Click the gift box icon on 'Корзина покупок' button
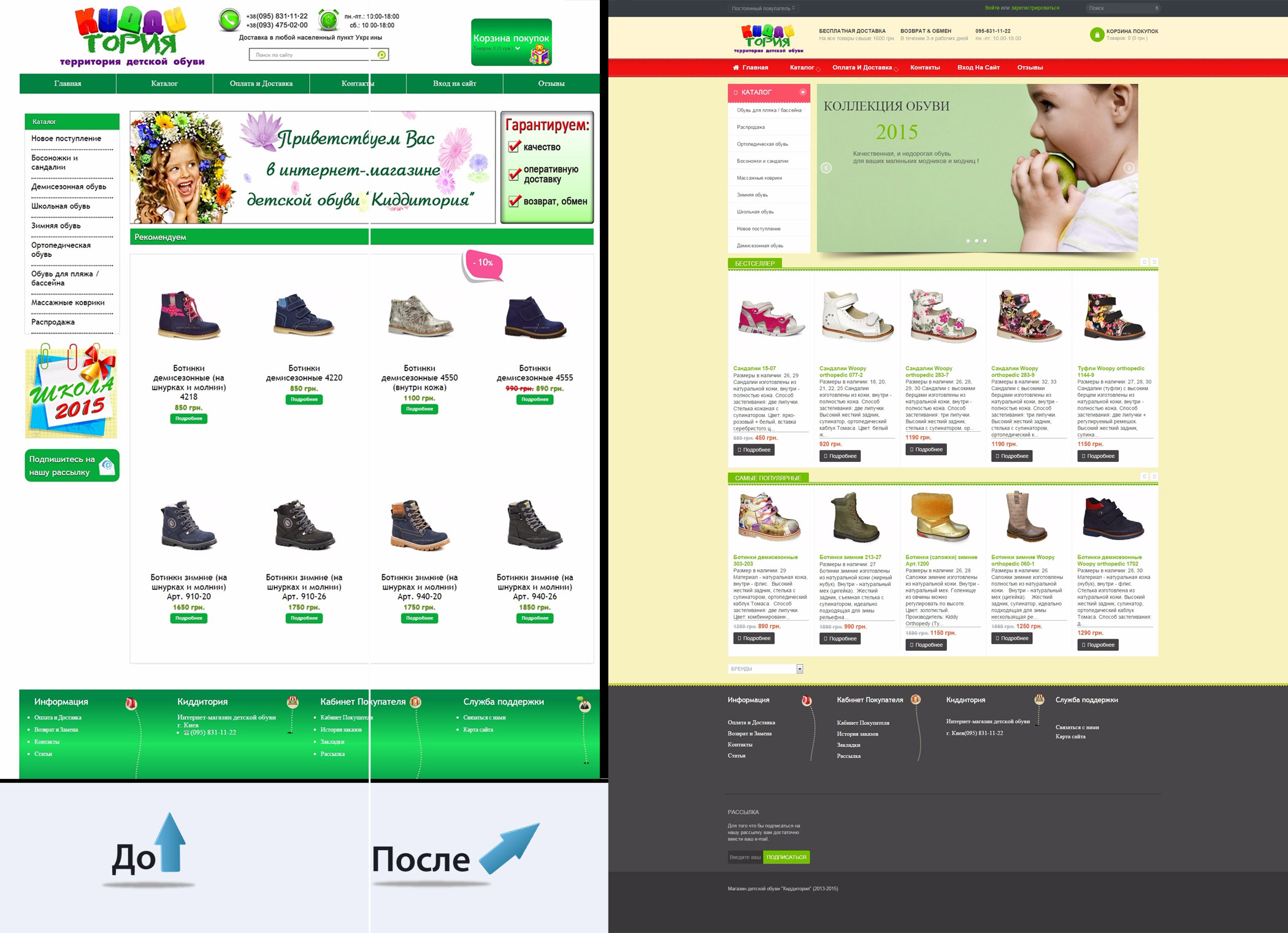The width and height of the screenshot is (1288, 933). pyautogui.click(x=540, y=55)
